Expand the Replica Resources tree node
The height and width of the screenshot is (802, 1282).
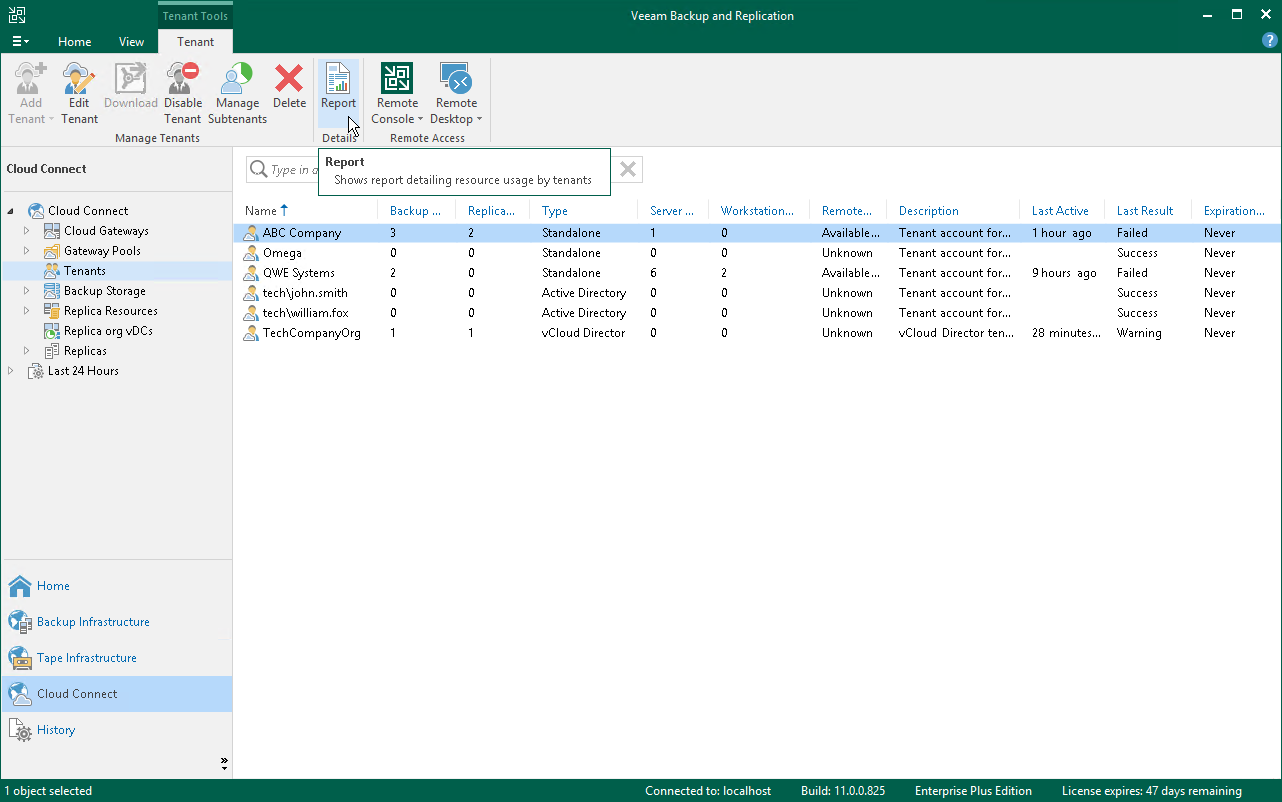tap(27, 311)
